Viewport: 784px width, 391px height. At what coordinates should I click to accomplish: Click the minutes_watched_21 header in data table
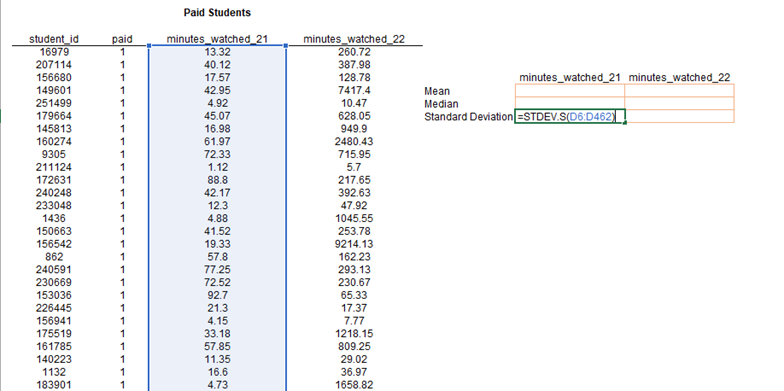[x=217, y=39]
